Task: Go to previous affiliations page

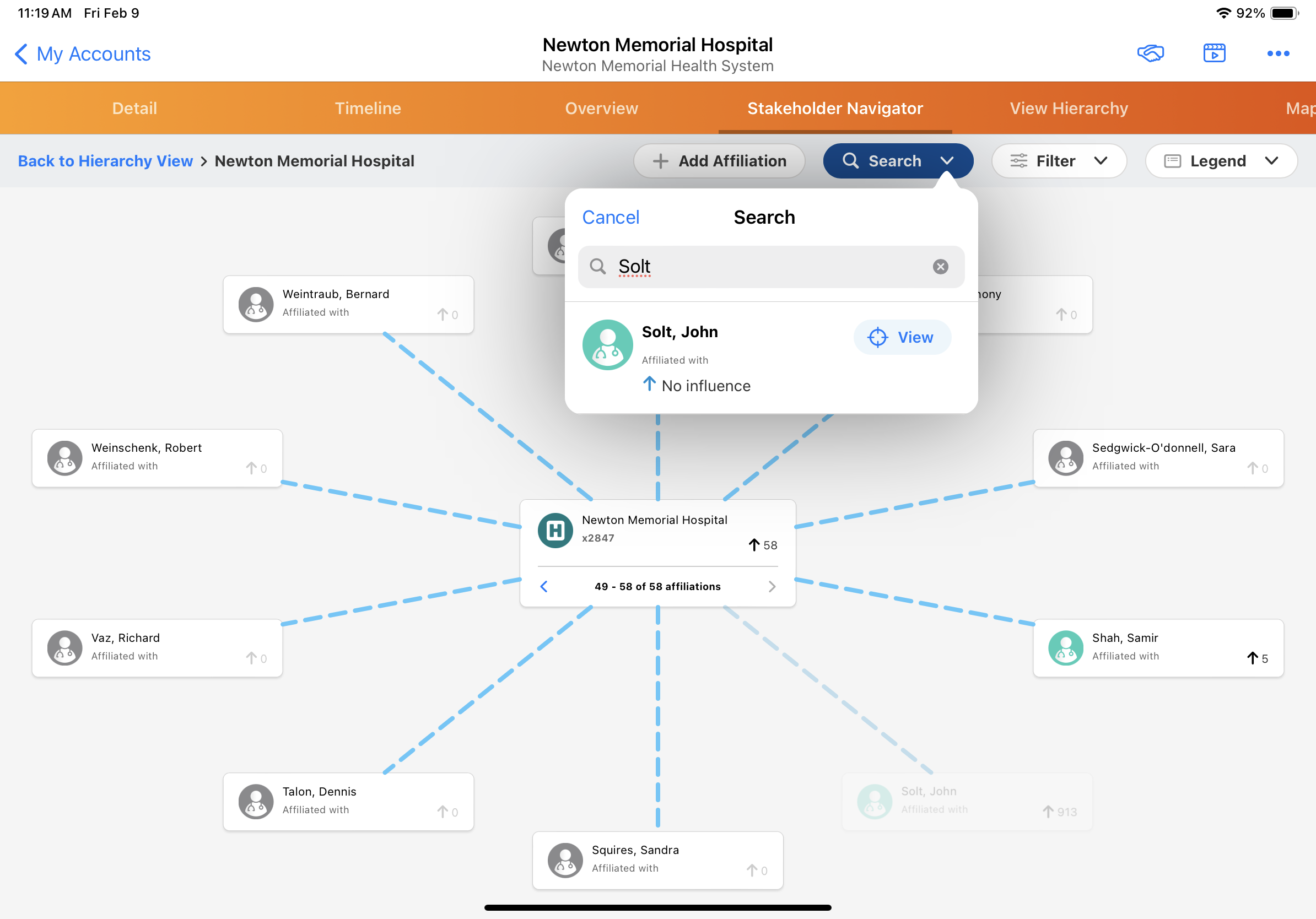Action: coord(544,586)
